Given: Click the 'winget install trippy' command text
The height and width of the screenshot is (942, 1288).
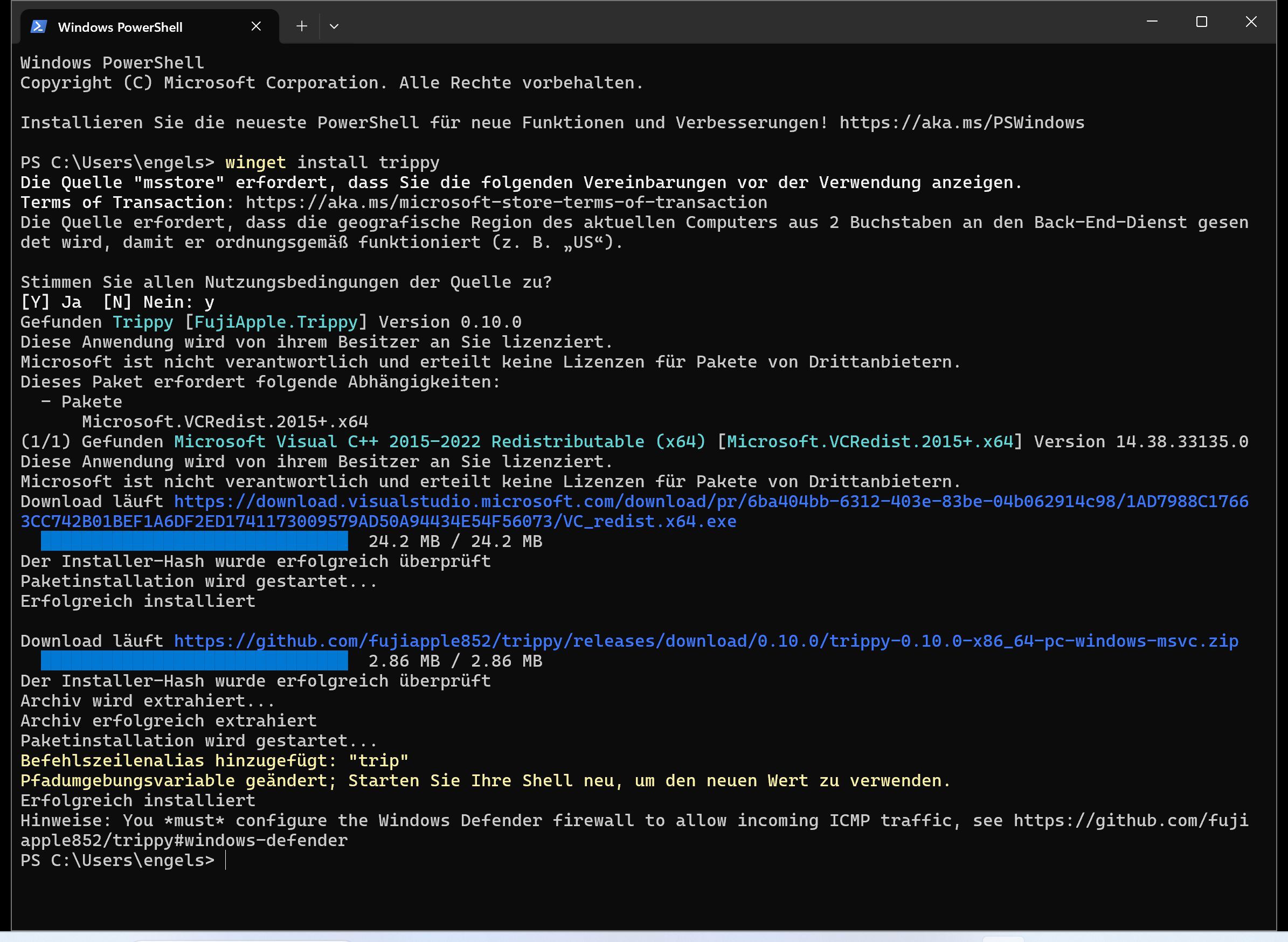Looking at the screenshot, I should (x=333, y=163).
